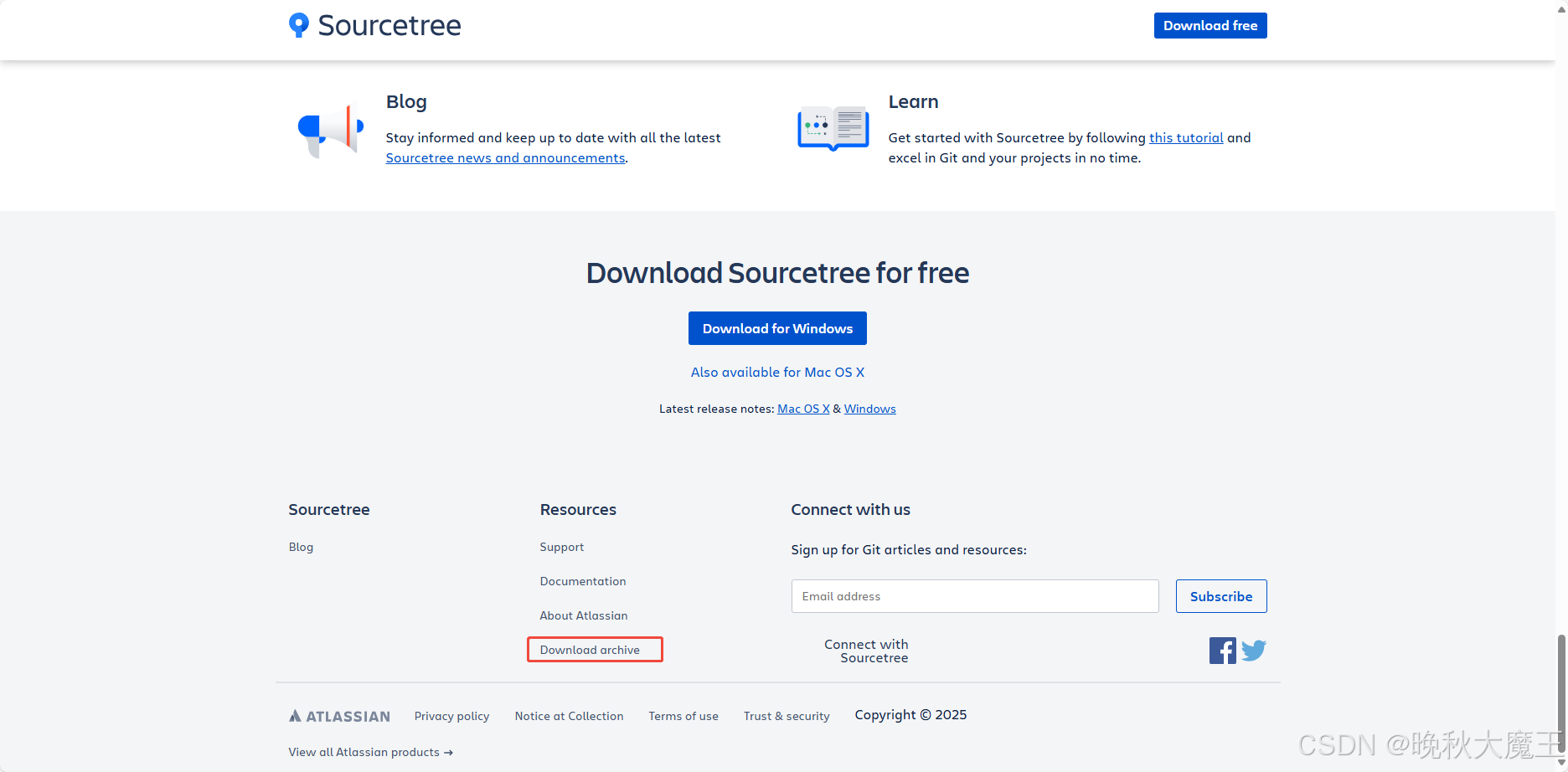Click the Connect with us heading
The height and width of the screenshot is (772, 1568).
(850, 510)
